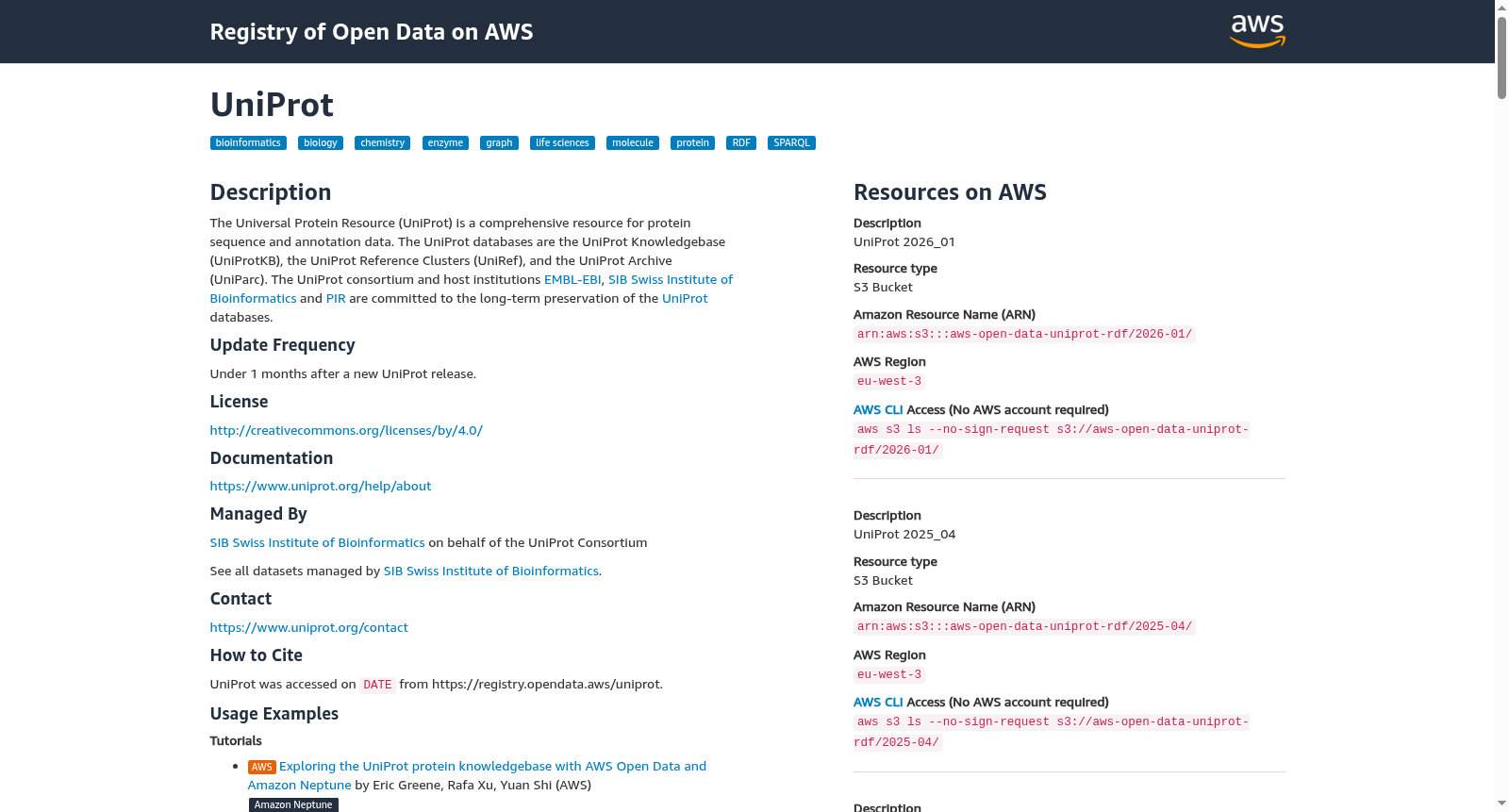Screen dimensions: 1509x812
Task: Open the Registry of Open Data on AWS home link
Action: pos(372,32)
